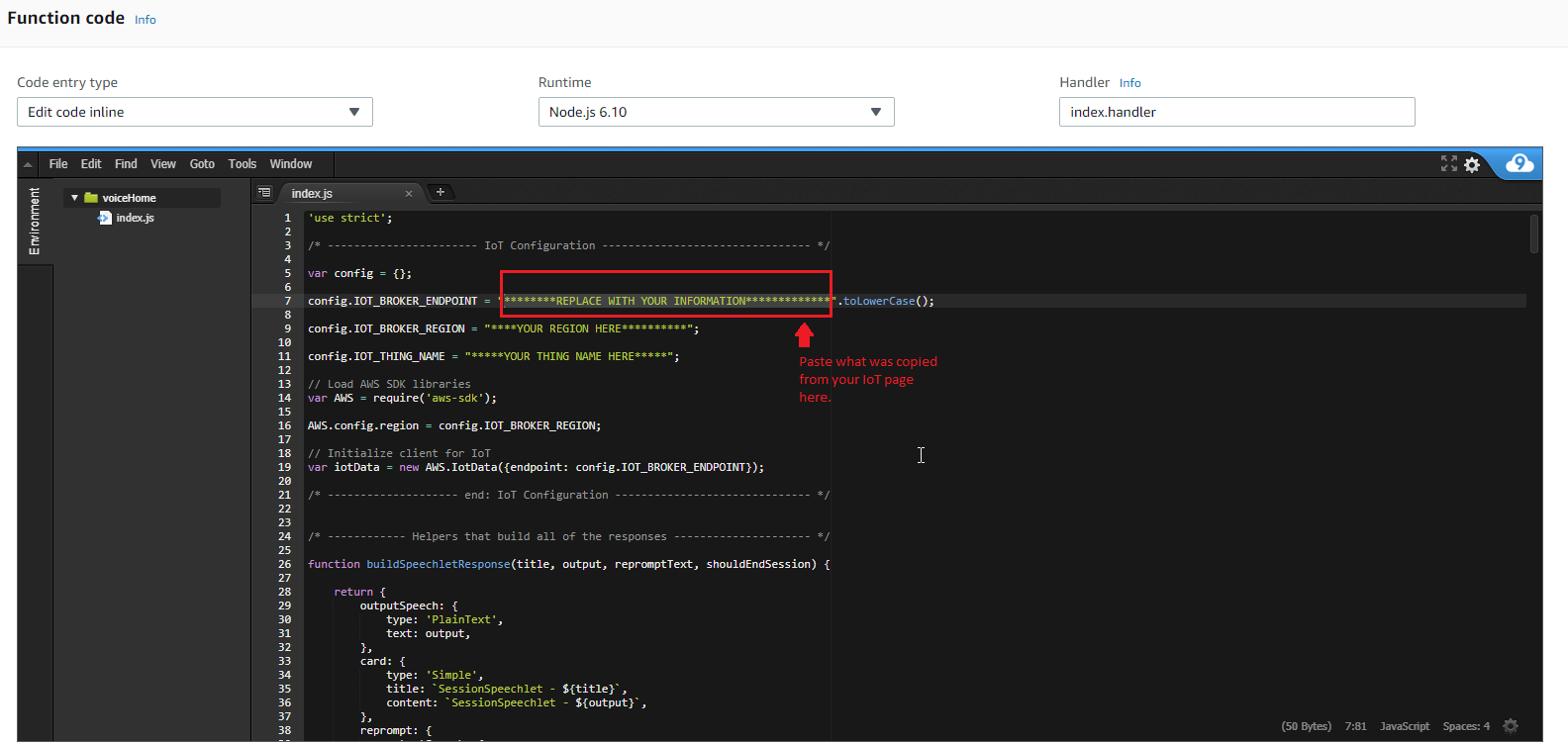Click the index.js file icon in tree
This screenshot has width=1568, height=745.
click(104, 218)
